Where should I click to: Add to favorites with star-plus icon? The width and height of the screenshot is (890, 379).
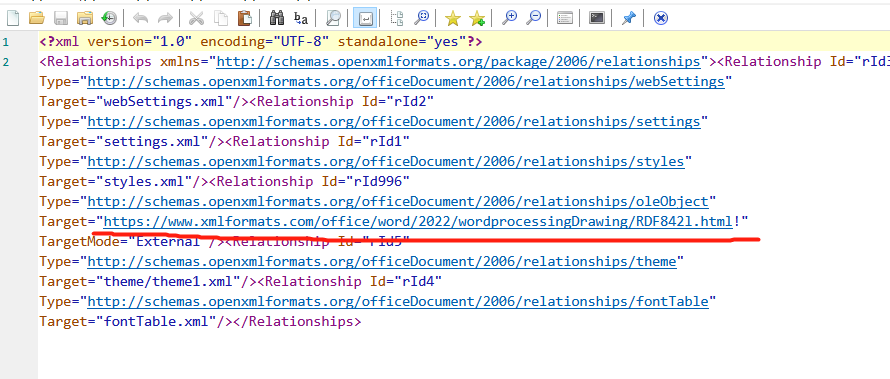click(477, 18)
